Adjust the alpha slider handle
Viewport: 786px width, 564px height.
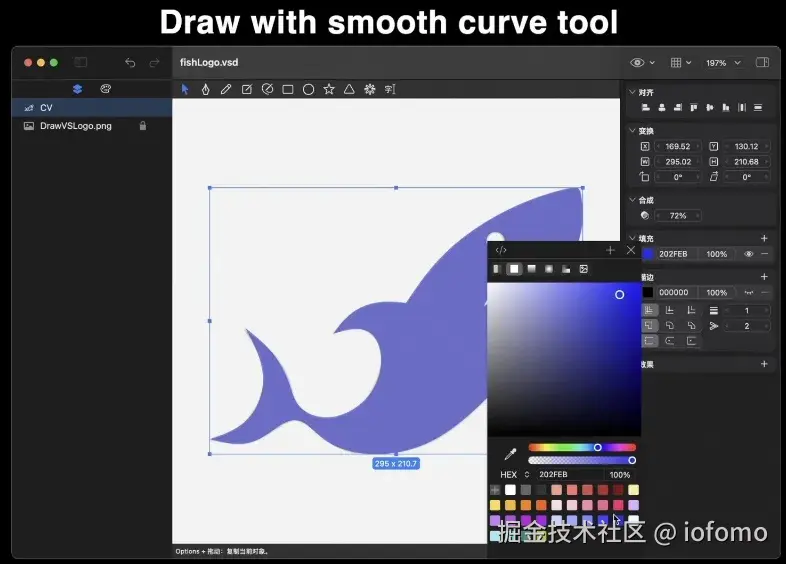pyautogui.click(x=632, y=460)
